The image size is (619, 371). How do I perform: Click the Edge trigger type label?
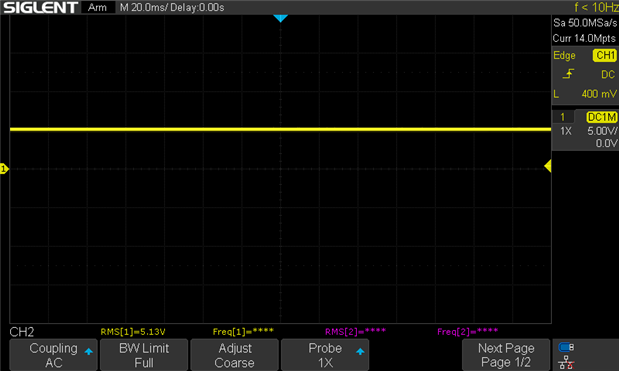click(564, 56)
